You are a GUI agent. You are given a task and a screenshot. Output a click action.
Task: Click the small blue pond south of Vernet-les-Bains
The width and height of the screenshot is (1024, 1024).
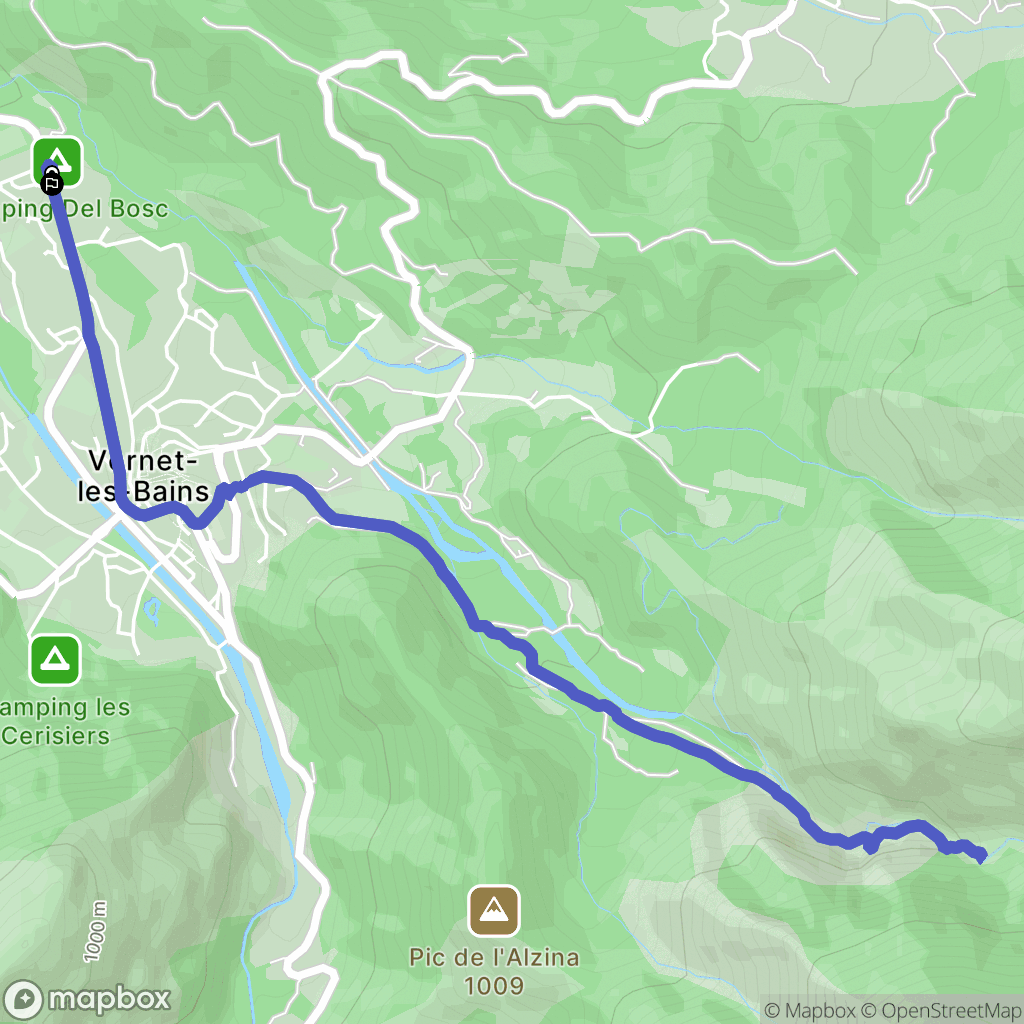pos(151,609)
